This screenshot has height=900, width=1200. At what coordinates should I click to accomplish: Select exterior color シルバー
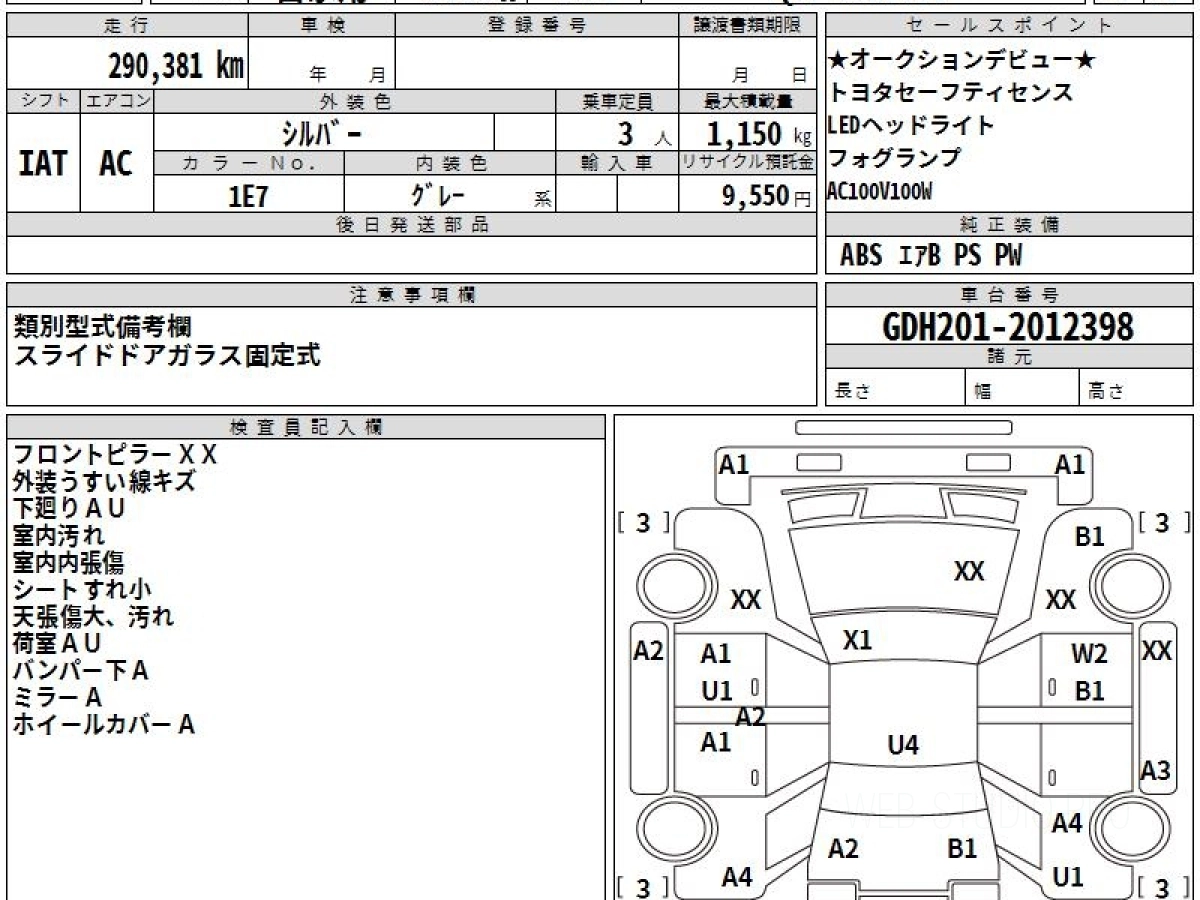tap(321, 132)
